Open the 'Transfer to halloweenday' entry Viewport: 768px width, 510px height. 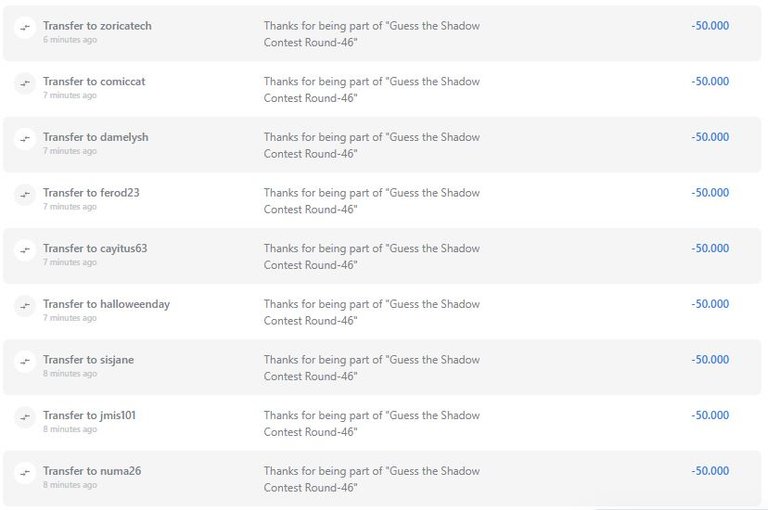[x=106, y=304]
